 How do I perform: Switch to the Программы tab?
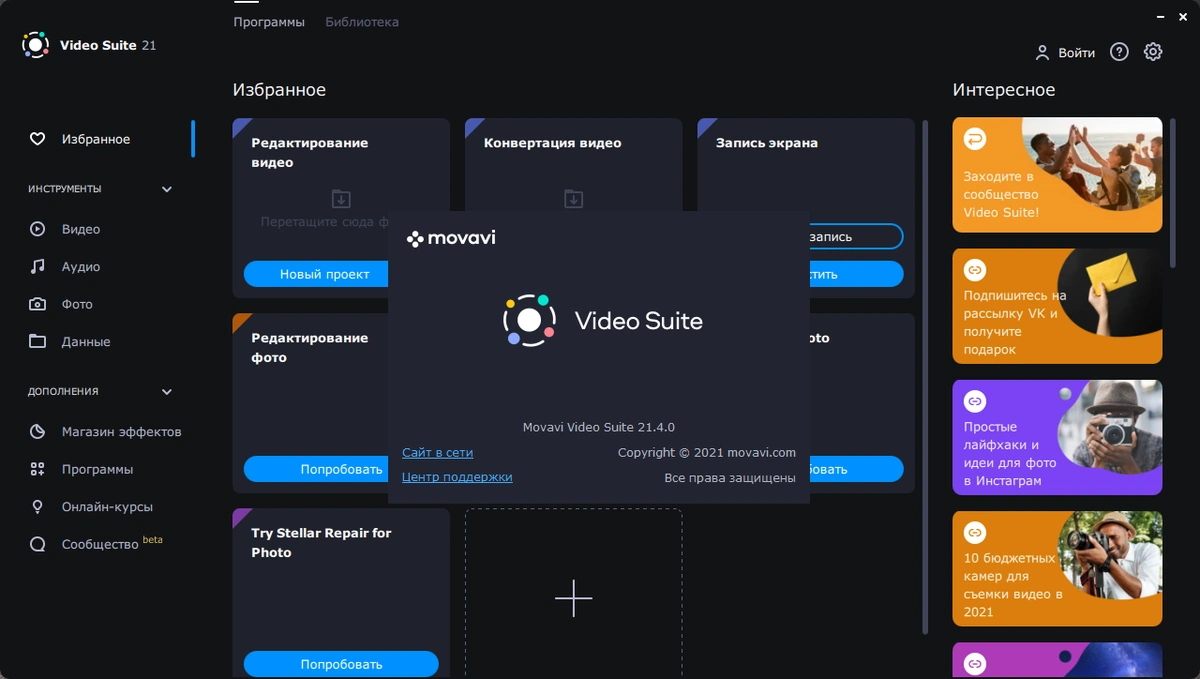pyautogui.click(x=269, y=22)
